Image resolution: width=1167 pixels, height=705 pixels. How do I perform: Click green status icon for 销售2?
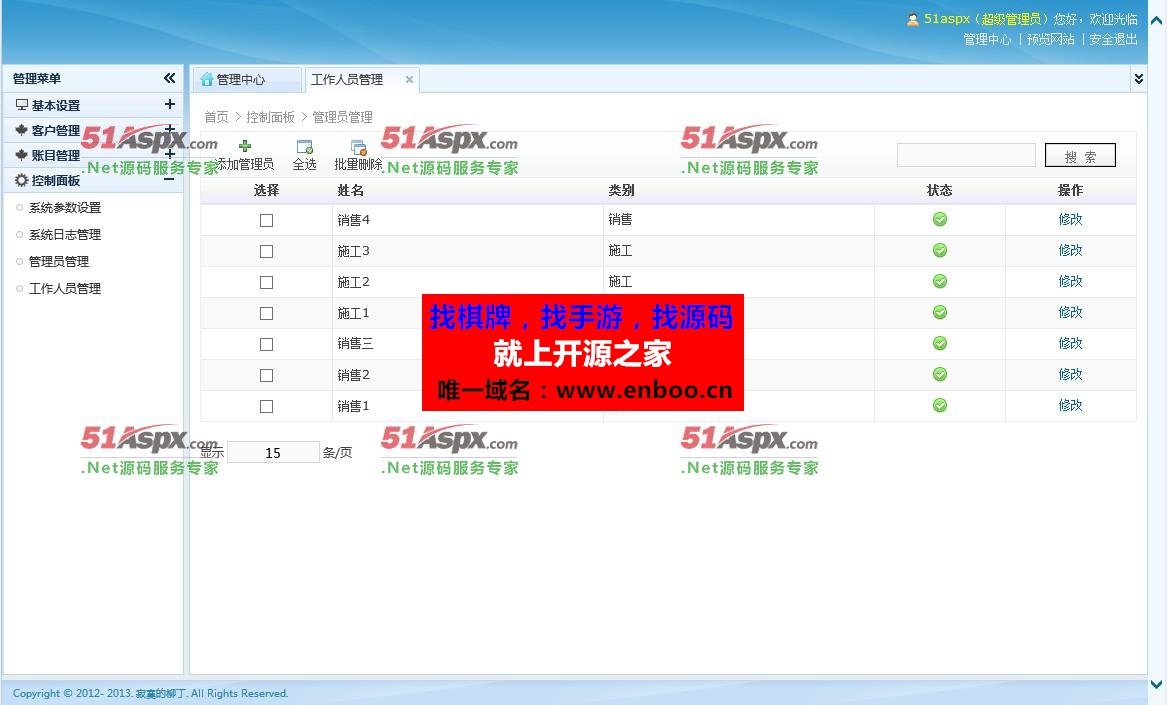click(x=940, y=374)
